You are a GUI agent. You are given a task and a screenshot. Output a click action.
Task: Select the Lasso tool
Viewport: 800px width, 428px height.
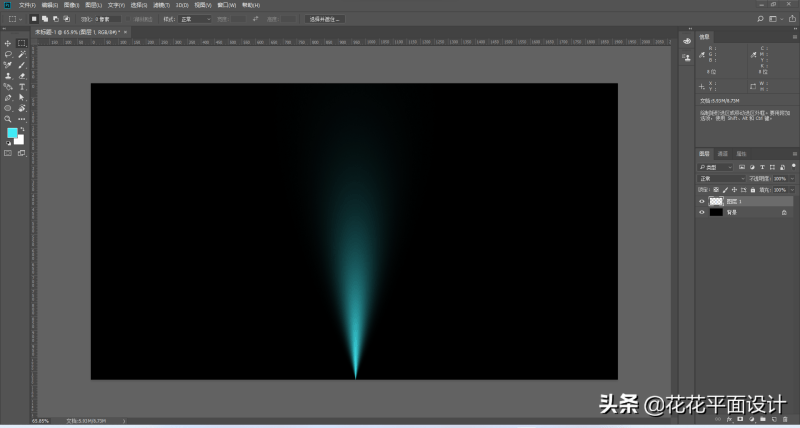8,54
